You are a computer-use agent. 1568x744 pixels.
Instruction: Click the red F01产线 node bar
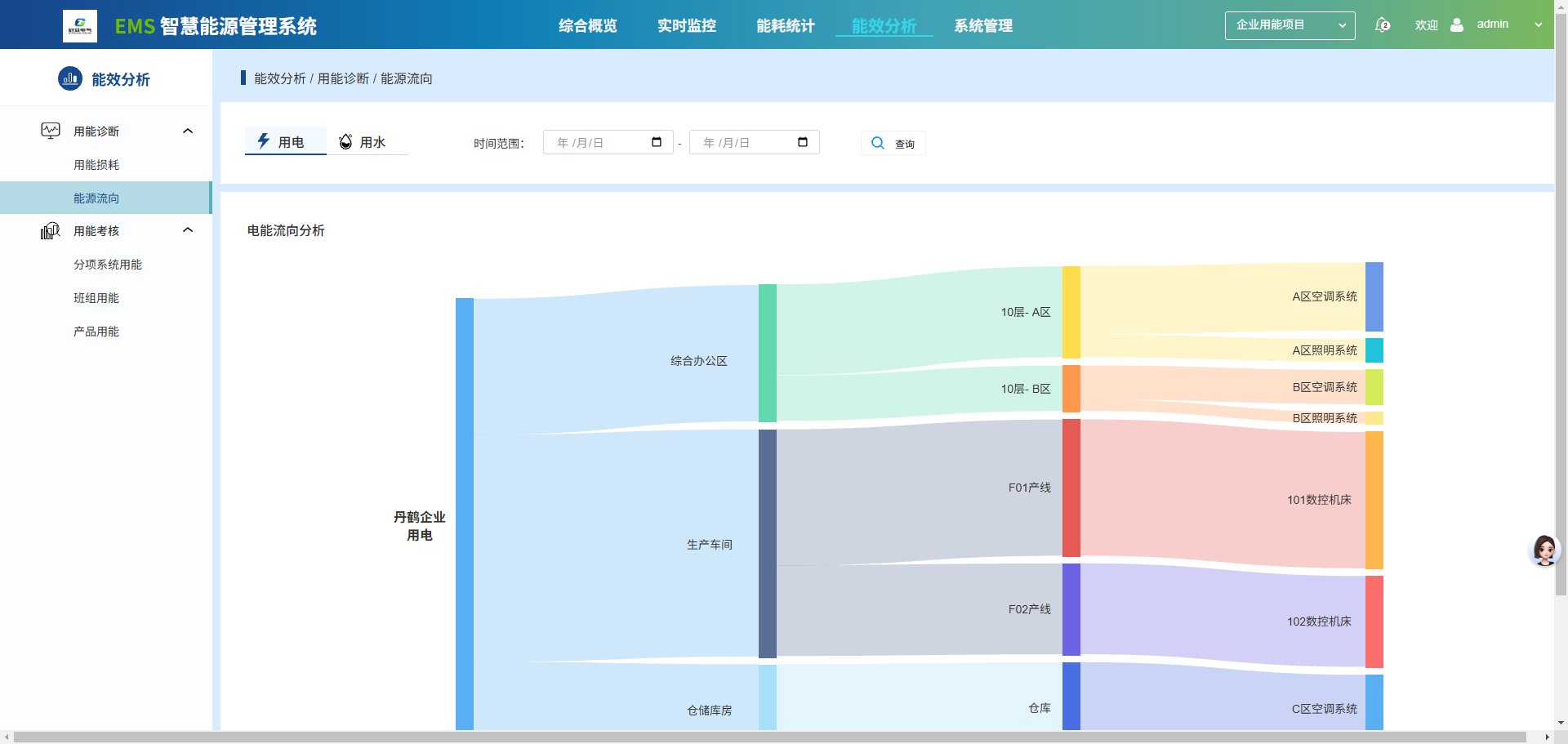(1071, 488)
